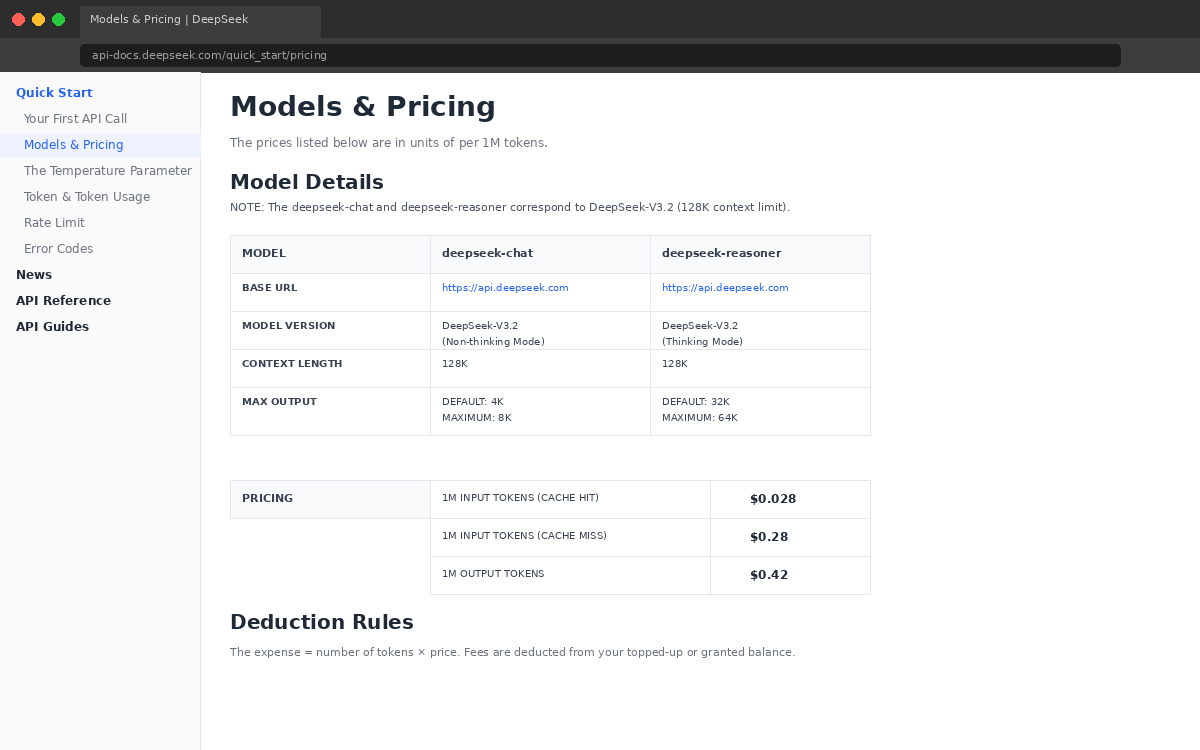Viewport: 1200px width, 750px height.
Task: Expand the "API Guides" sidebar section
Action: click(x=52, y=326)
